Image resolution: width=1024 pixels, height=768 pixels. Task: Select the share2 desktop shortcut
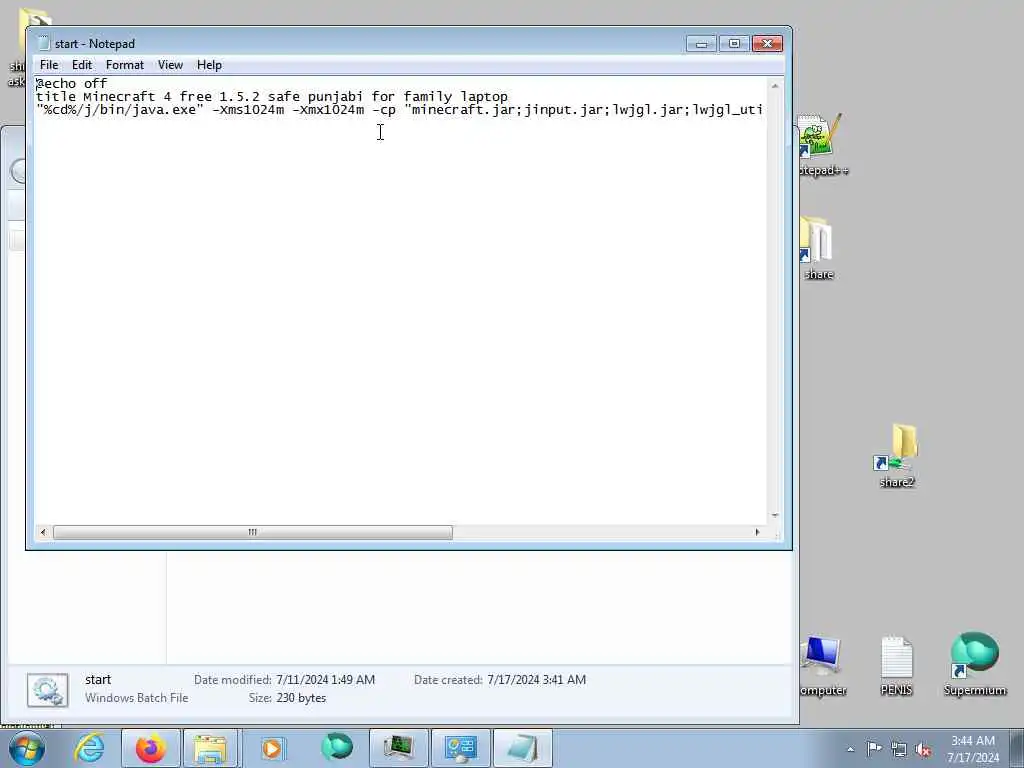(x=897, y=456)
